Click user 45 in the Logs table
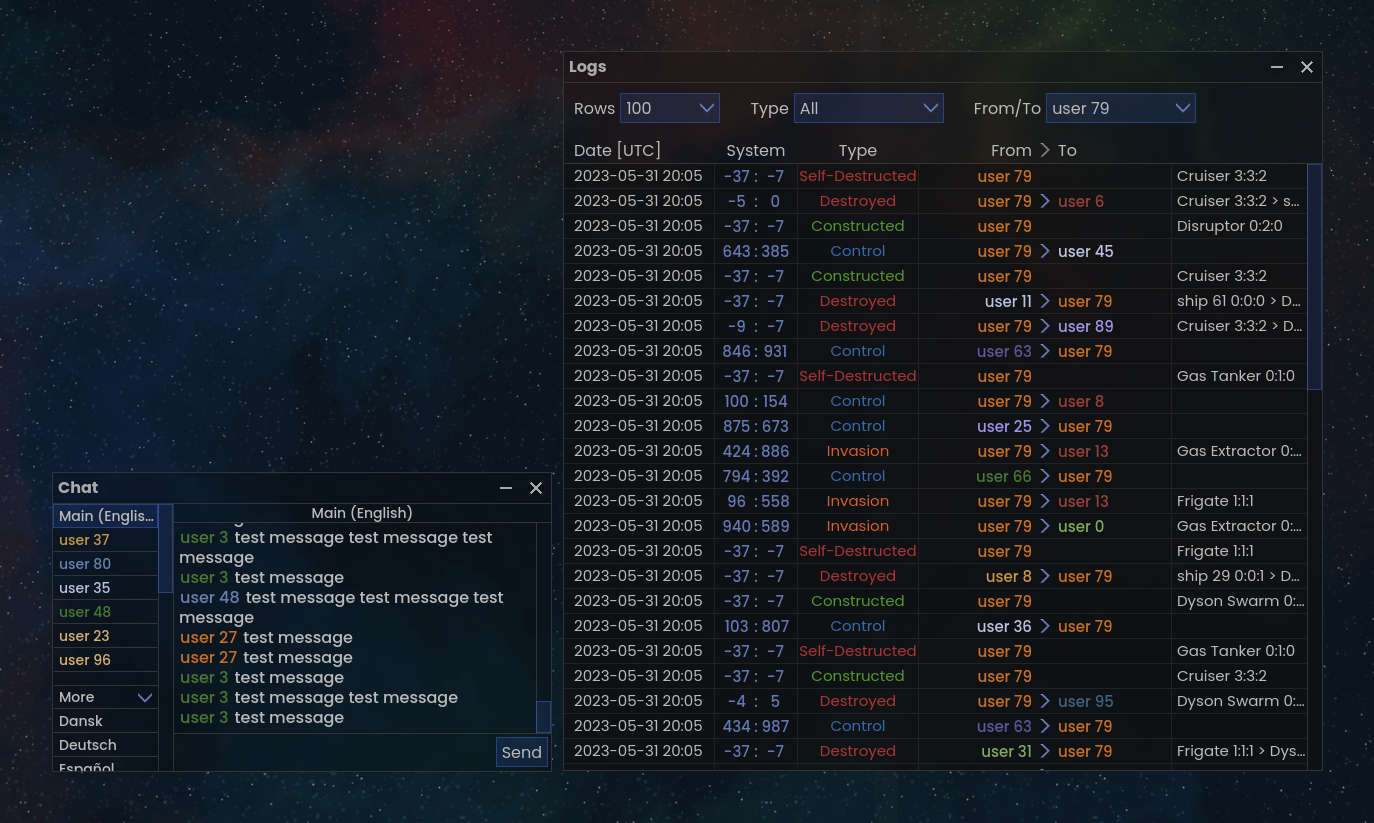The height and width of the screenshot is (823, 1374). (1086, 251)
